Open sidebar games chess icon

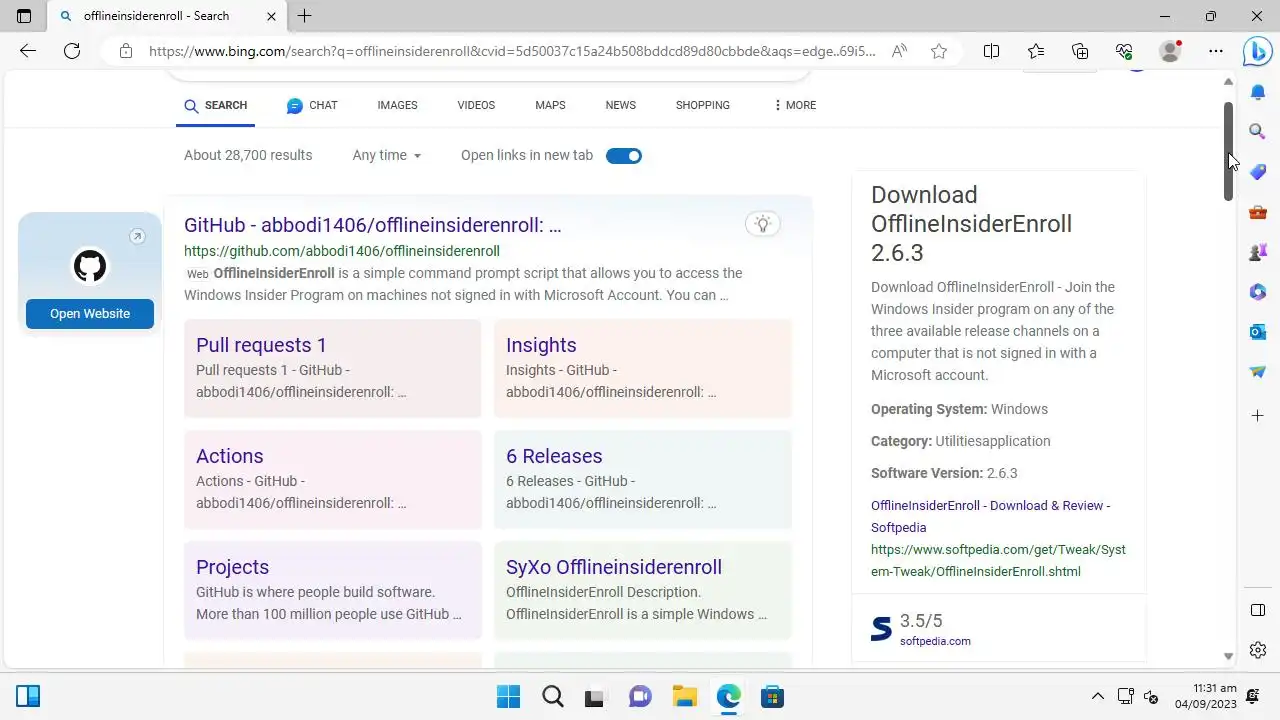click(1258, 252)
